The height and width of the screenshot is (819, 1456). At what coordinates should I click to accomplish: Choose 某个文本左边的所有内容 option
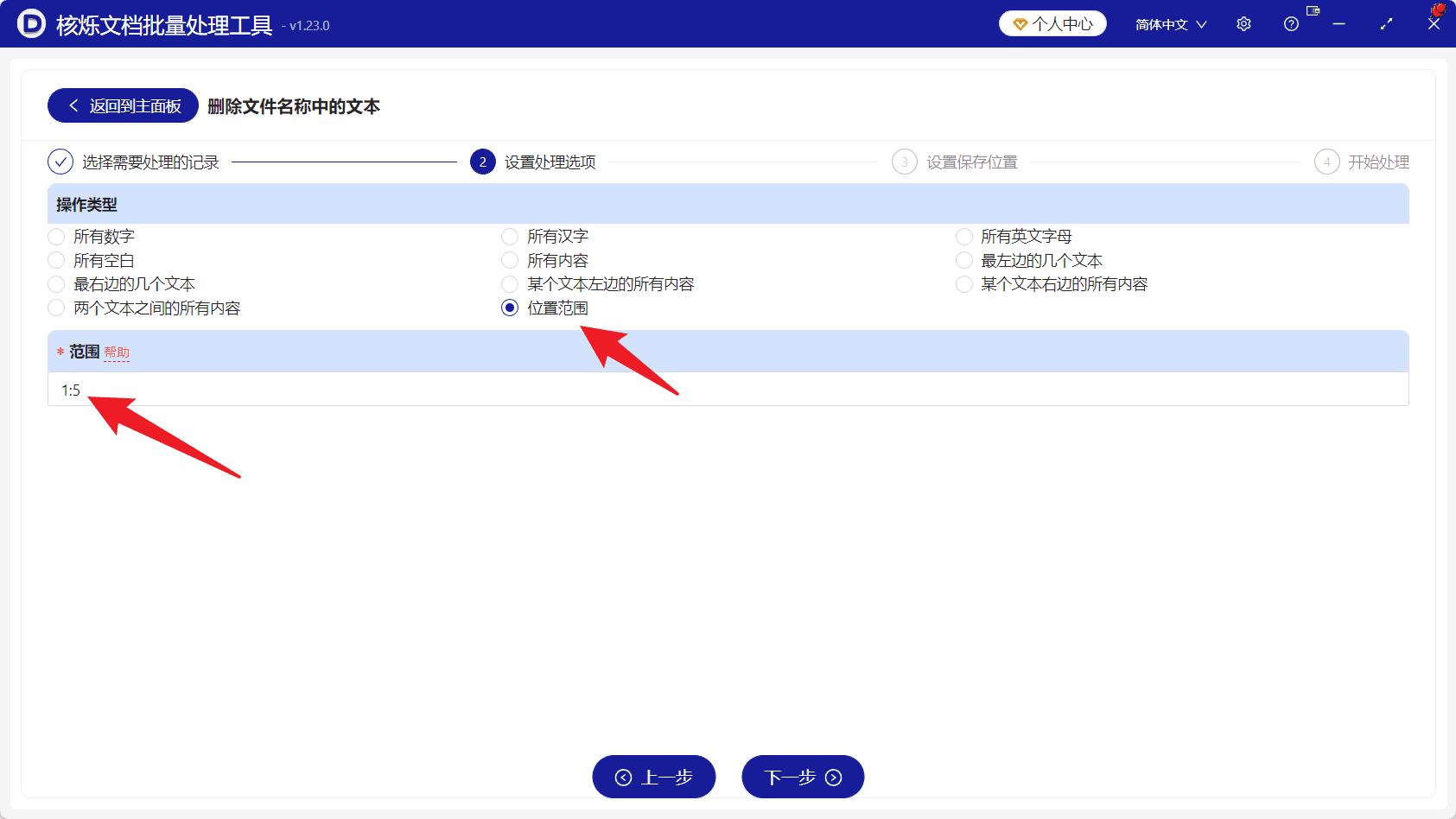598,283
